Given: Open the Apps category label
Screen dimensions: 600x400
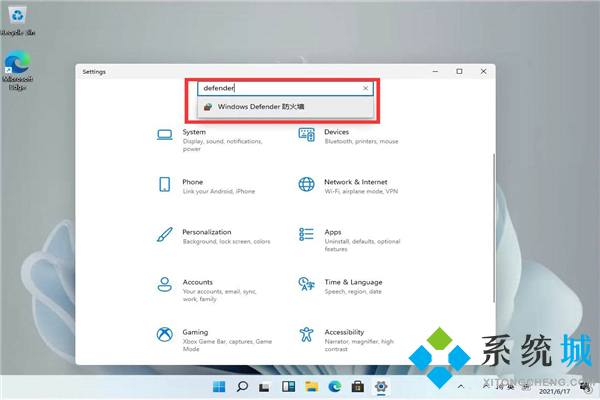Looking at the screenshot, I should [x=333, y=232].
